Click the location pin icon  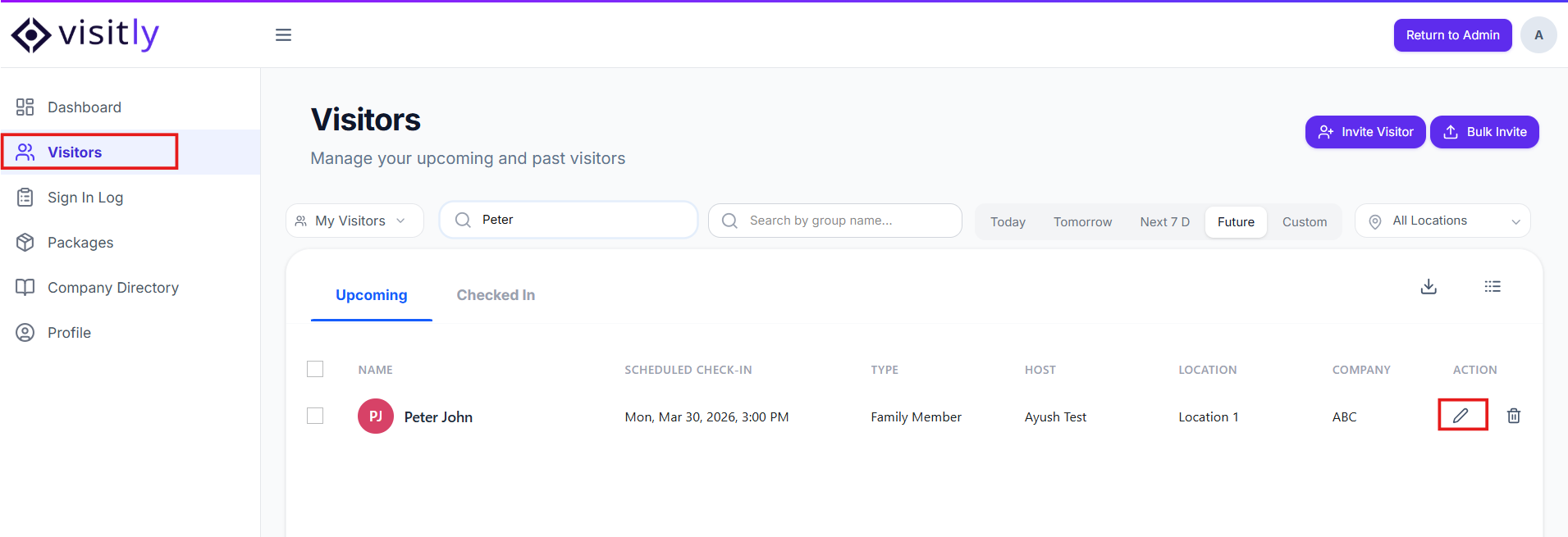pos(1375,221)
